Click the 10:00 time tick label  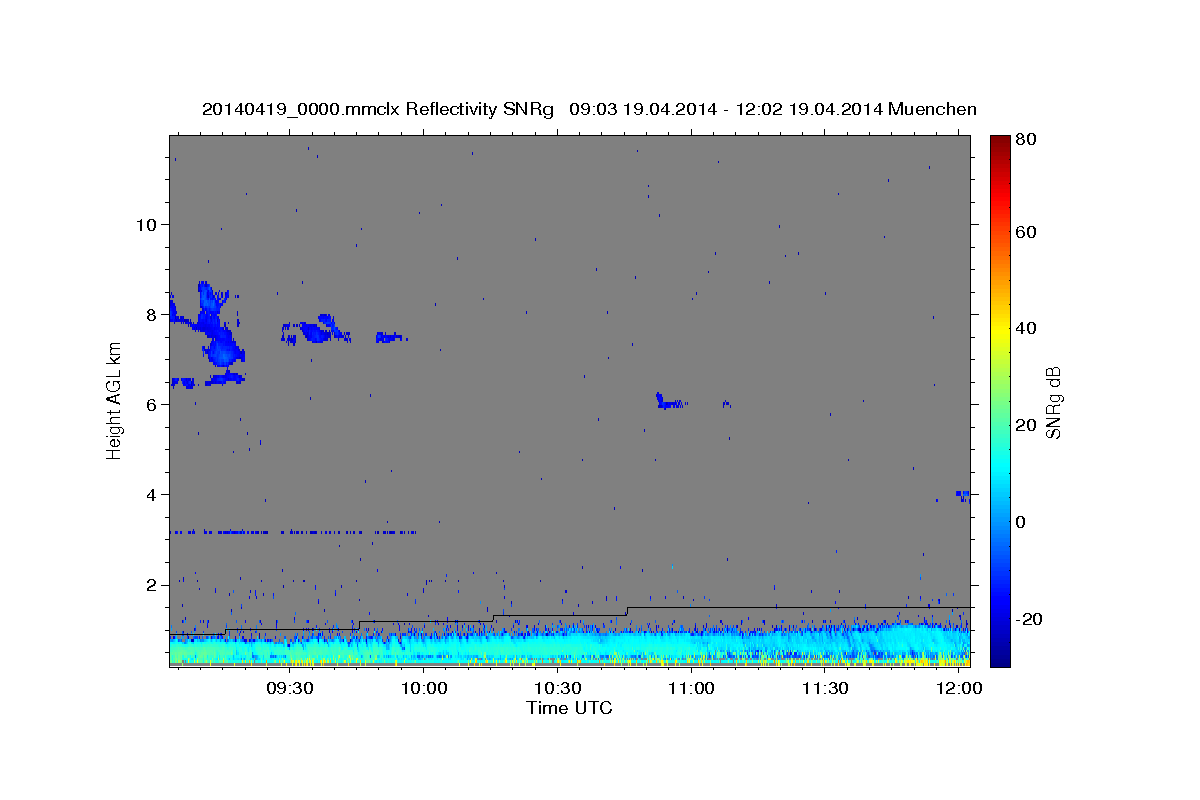click(424, 688)
